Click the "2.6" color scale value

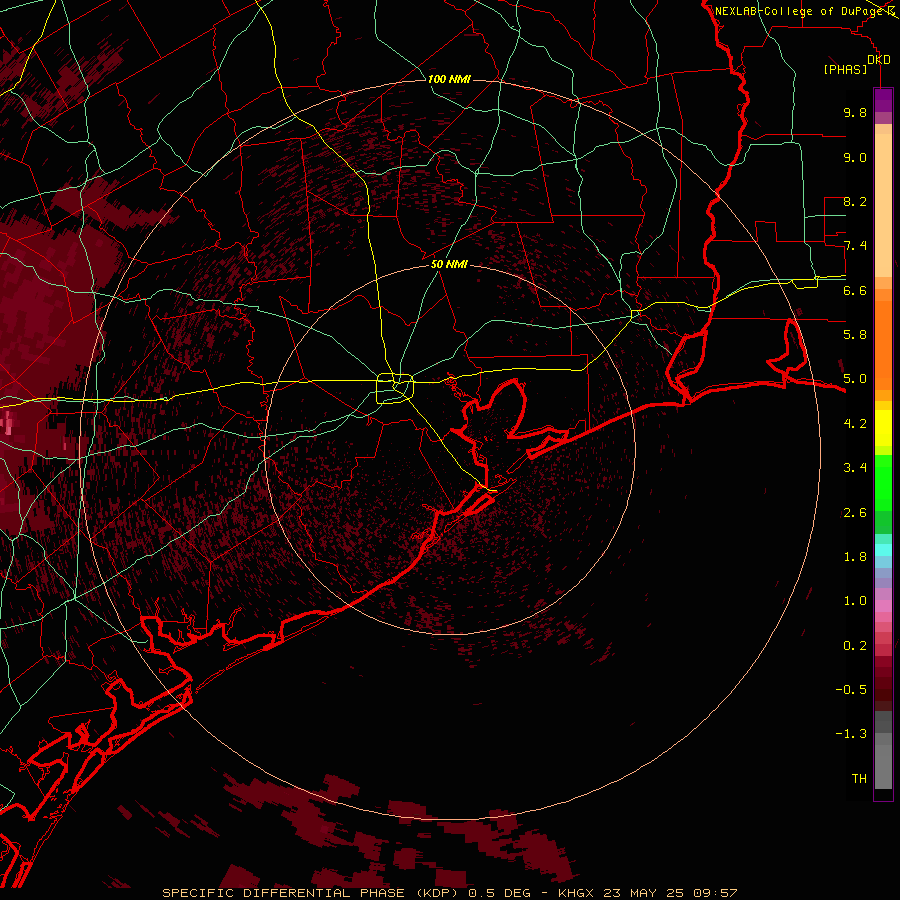855,513
